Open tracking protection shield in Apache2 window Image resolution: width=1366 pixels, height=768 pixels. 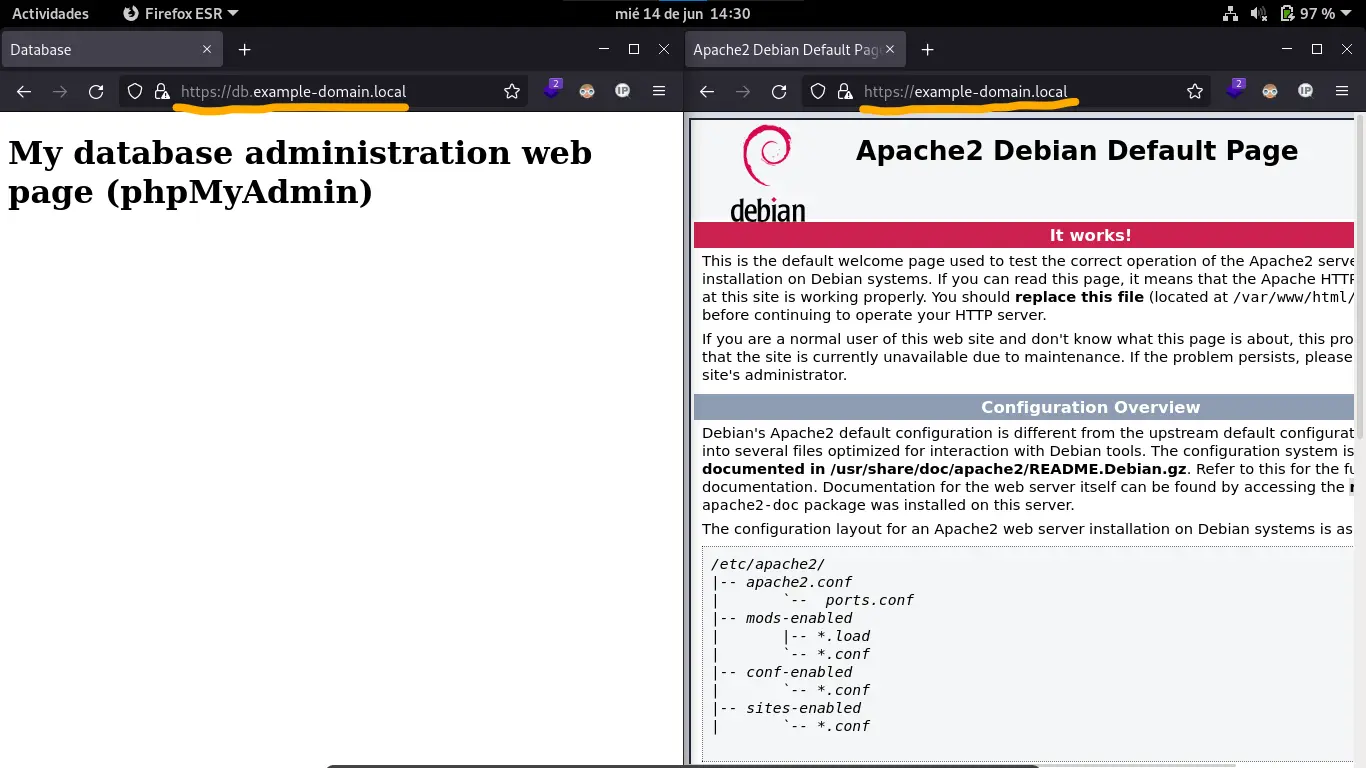[x=818, y=91]
